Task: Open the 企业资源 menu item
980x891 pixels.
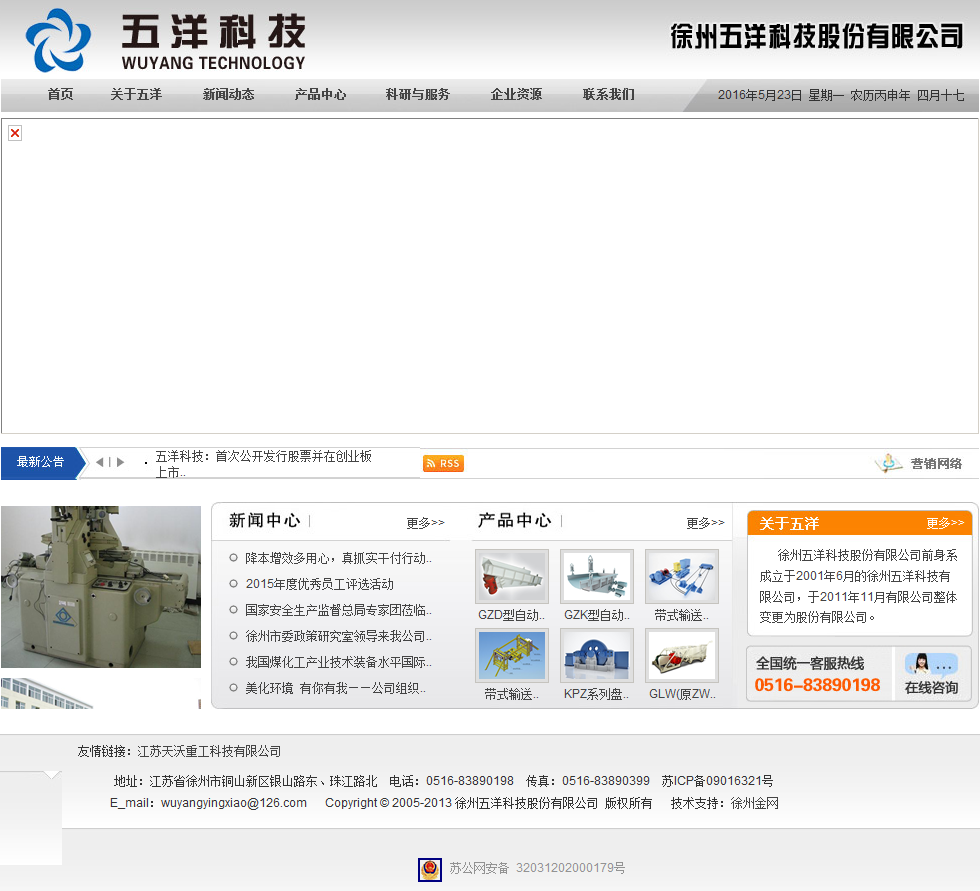Action: click(x=516, y=94)
